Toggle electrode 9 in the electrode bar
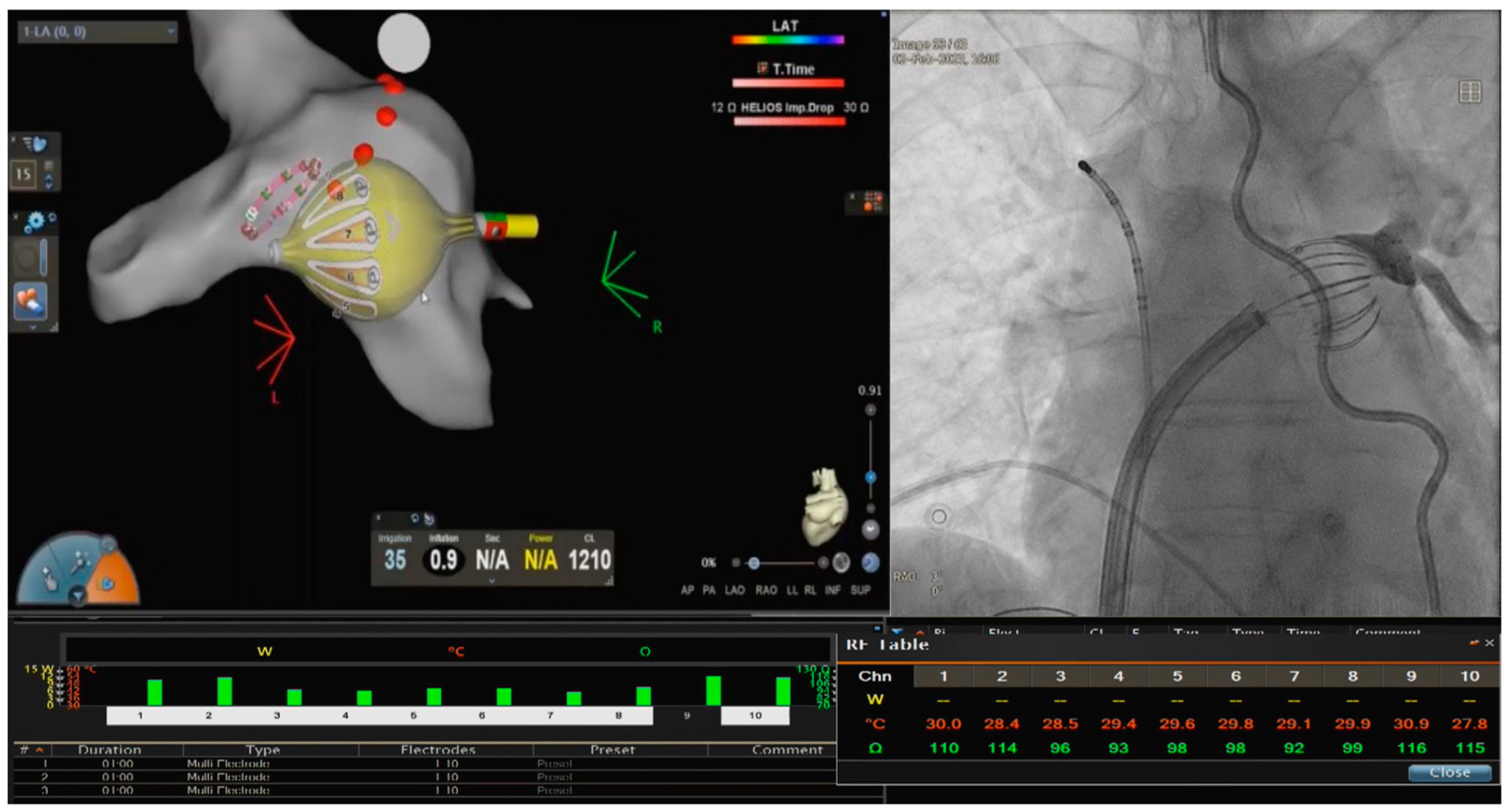 687,715
